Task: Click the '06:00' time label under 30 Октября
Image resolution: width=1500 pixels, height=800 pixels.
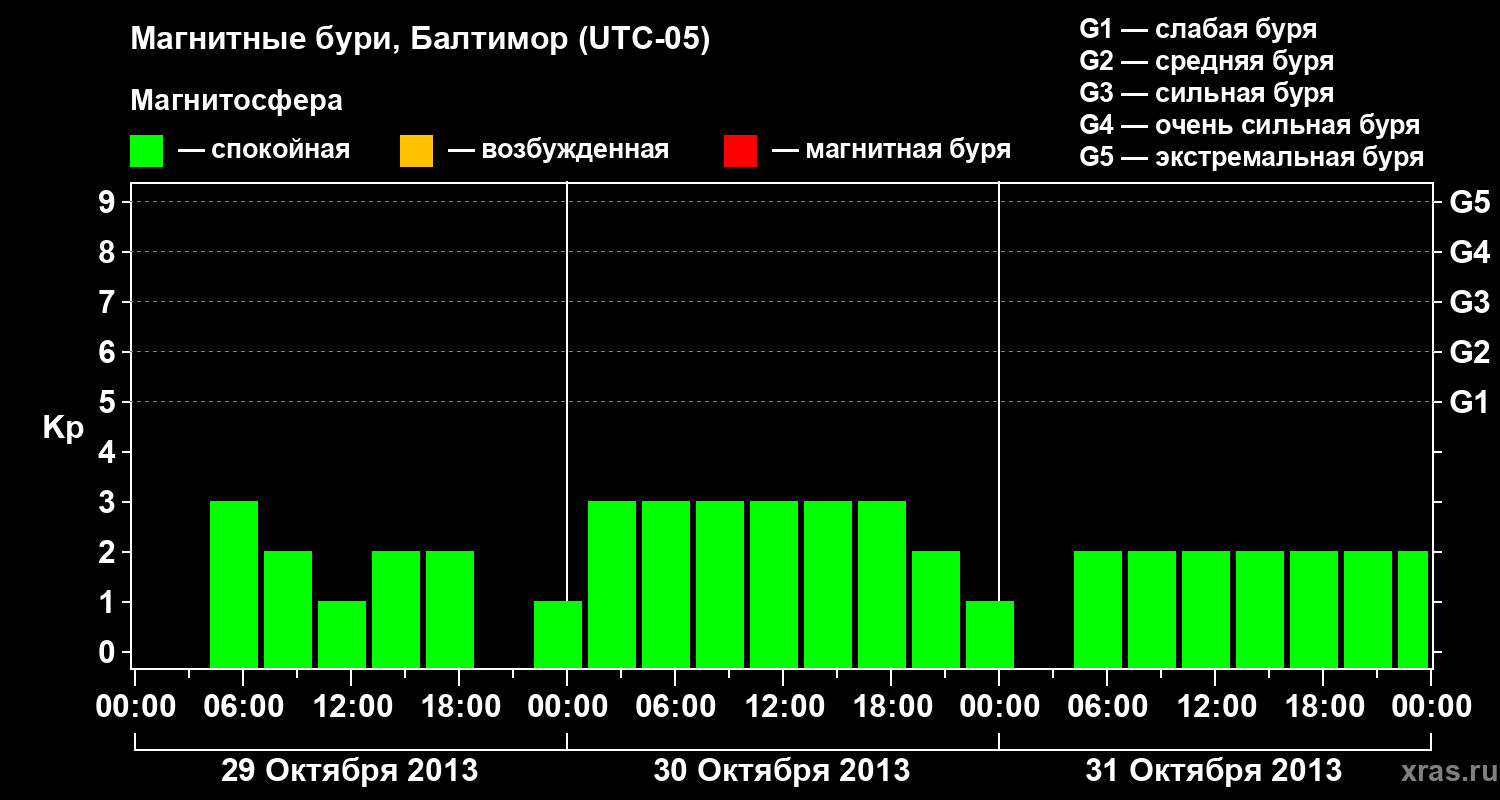Action: pos(674,706)
